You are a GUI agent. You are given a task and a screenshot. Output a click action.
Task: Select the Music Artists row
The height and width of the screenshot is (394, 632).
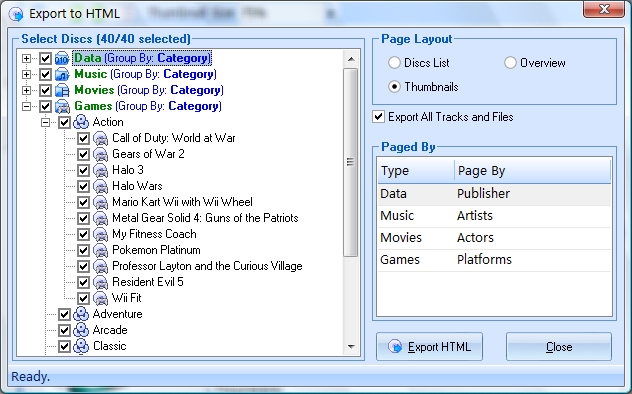coord(495,216)
